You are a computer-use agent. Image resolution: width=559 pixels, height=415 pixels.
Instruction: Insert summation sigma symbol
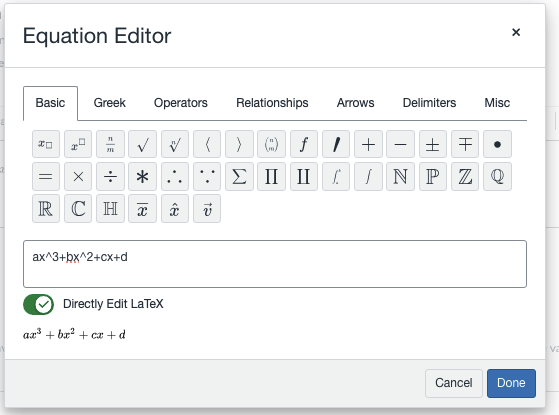(x=239, y=176)
